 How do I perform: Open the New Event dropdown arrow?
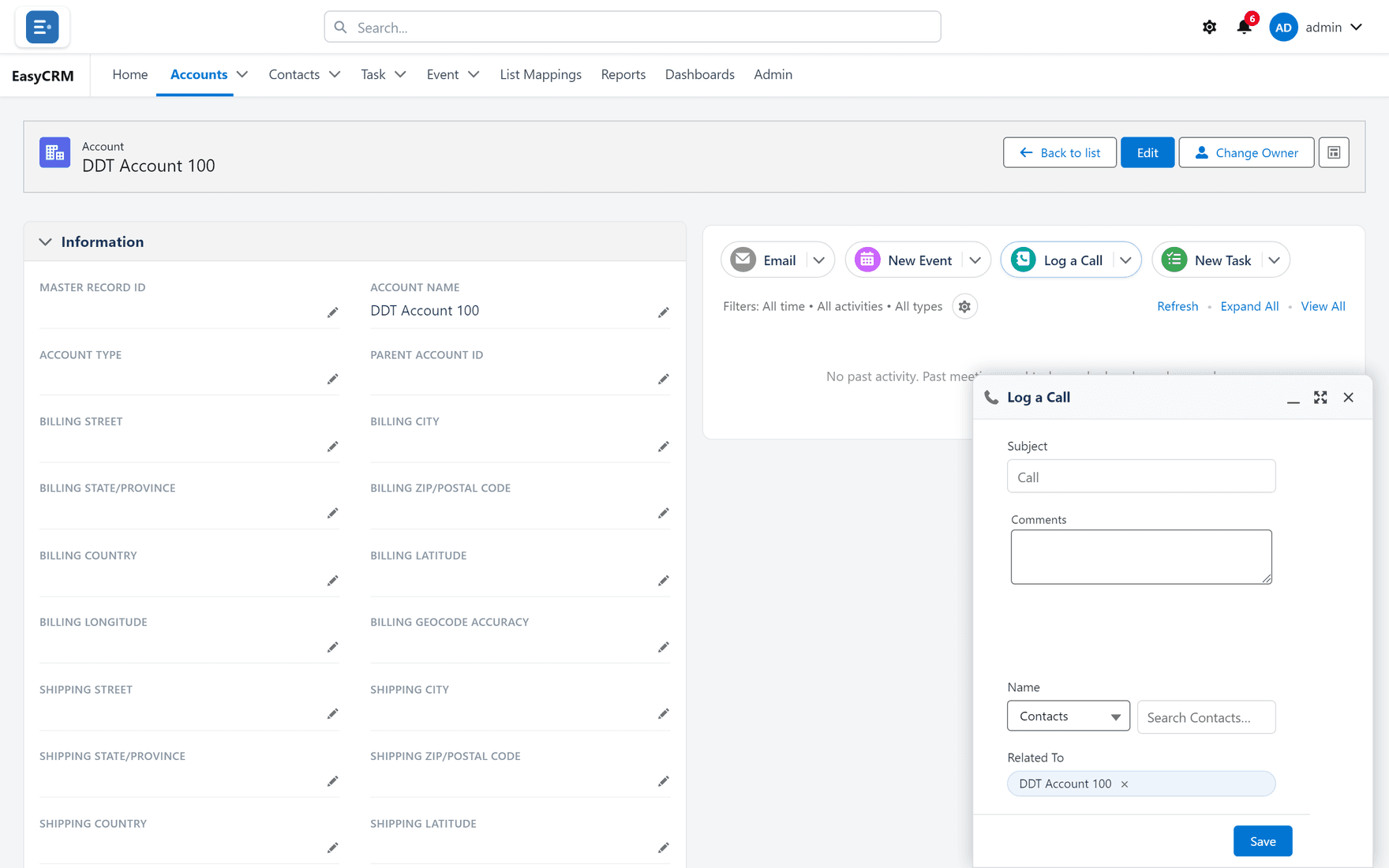[x=975, y=260]
